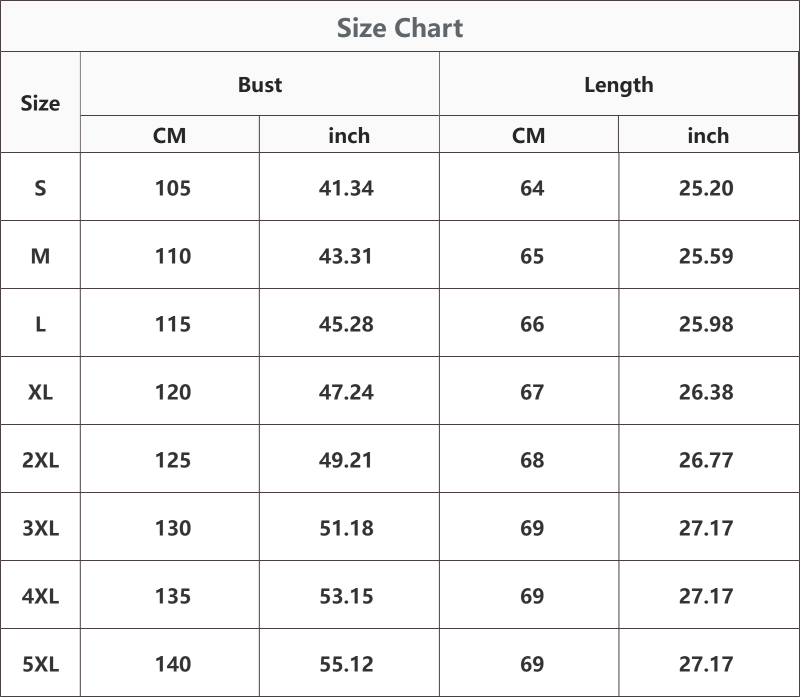Viewport: 800px width, 697px height.
Task: Click the 5XL size row label
Action: 40,664
